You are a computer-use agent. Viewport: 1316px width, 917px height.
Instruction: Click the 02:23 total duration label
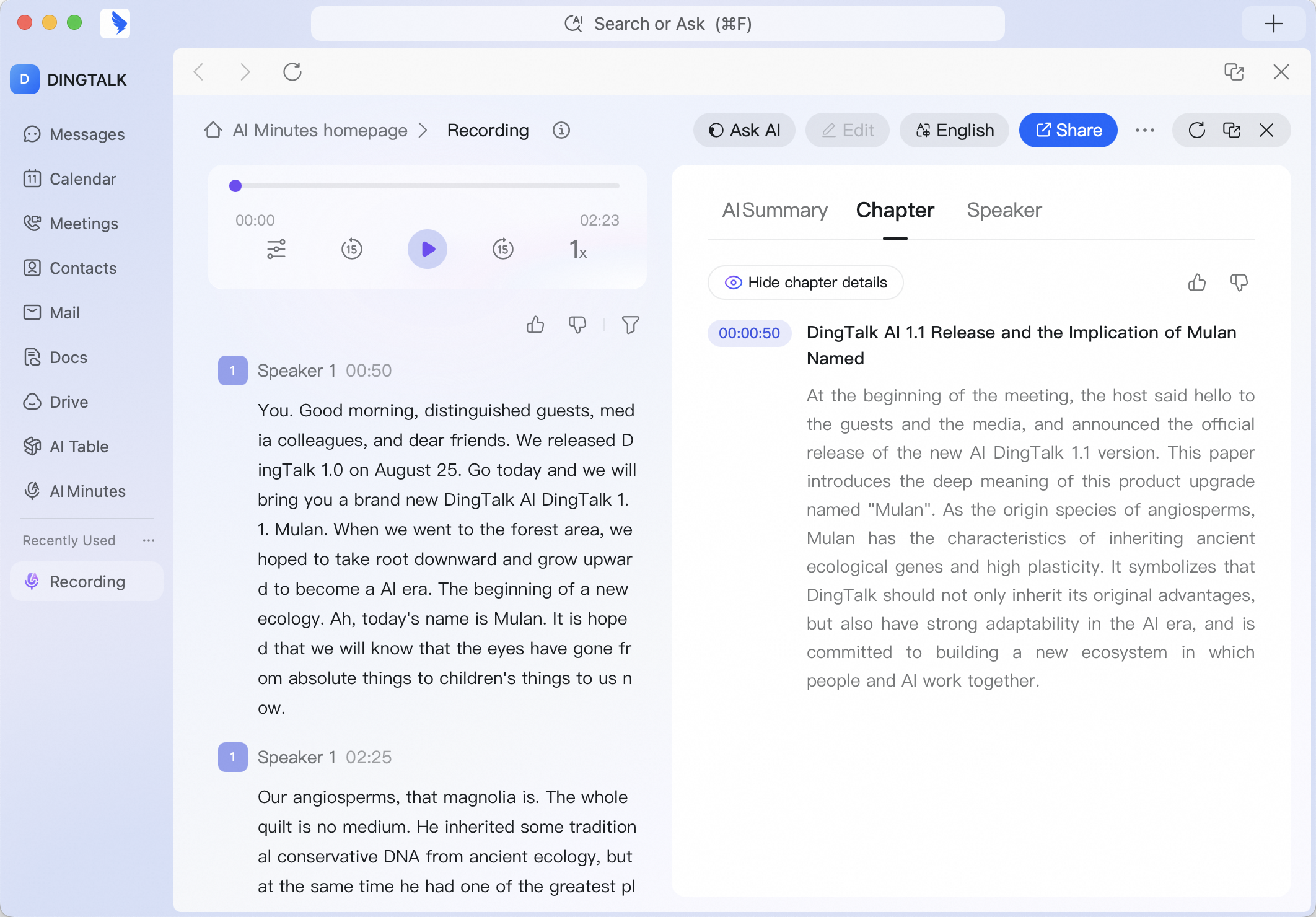(600, 220)
